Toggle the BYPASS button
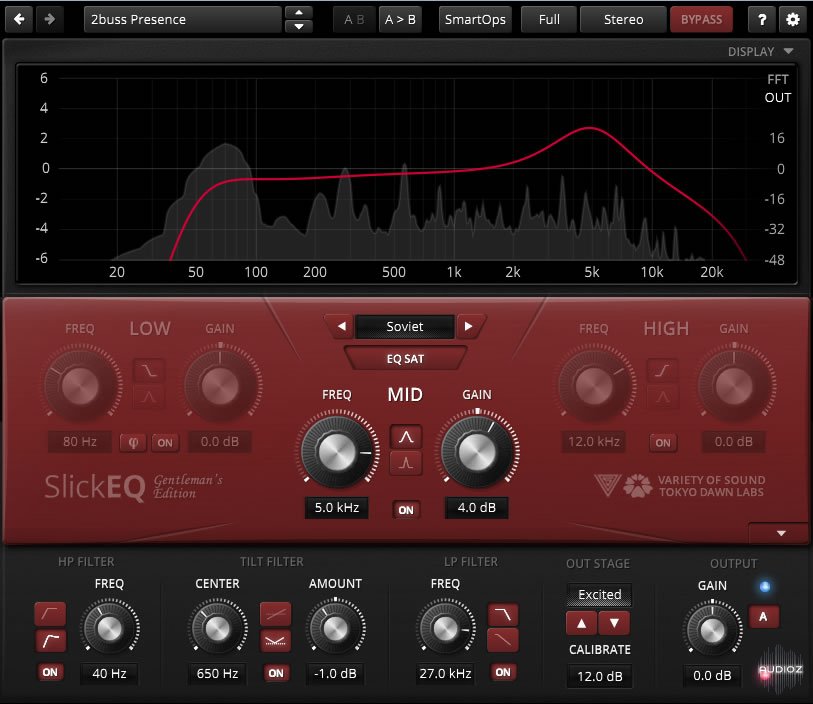813x704 pixels. click(x=701, y=20)
